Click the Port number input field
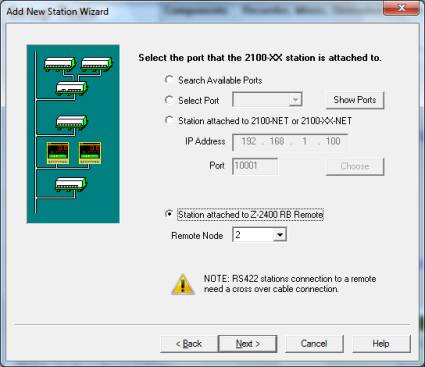Image resolution: width=425 pixels, height=367 pixels. pos(255,166)
